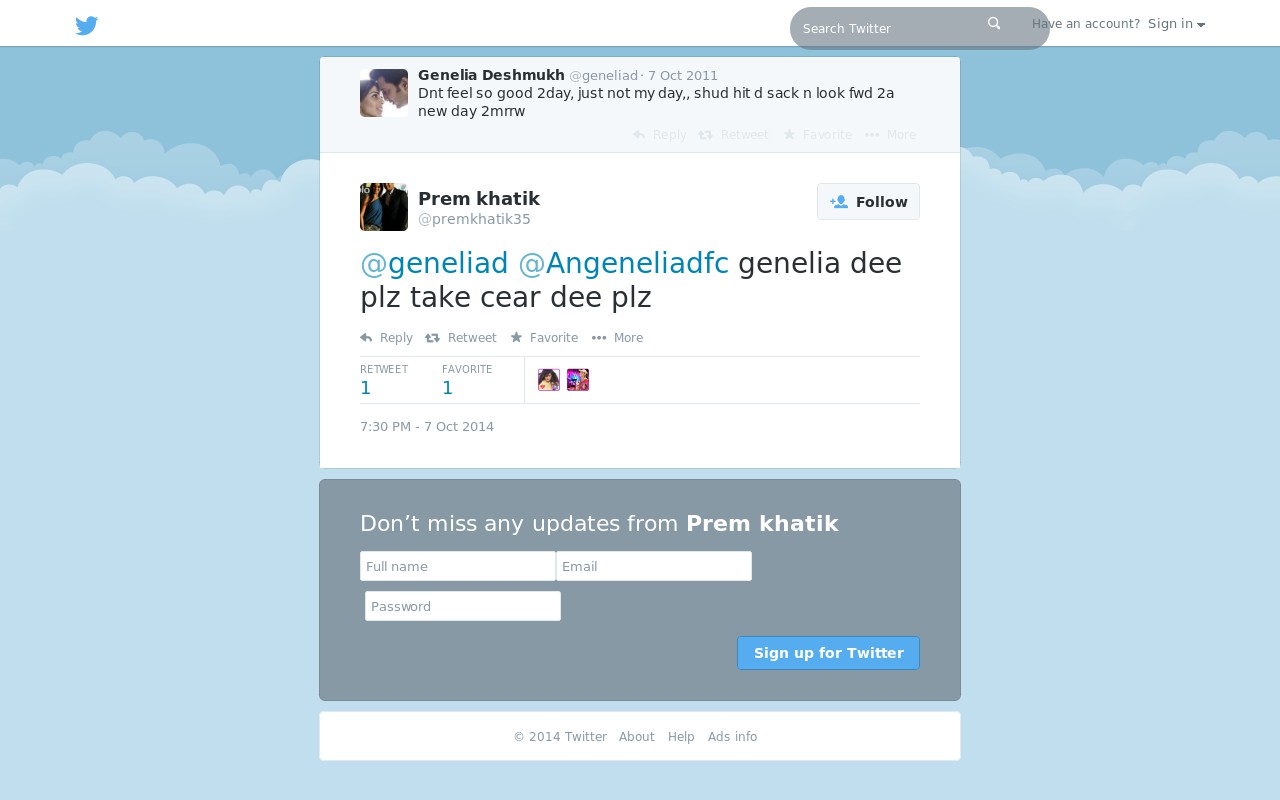Reply to Genelia Deshmukh's tweet
The width and height of the screenshot is (1280, 800).
pyautogui.click(x=660, y=135)
